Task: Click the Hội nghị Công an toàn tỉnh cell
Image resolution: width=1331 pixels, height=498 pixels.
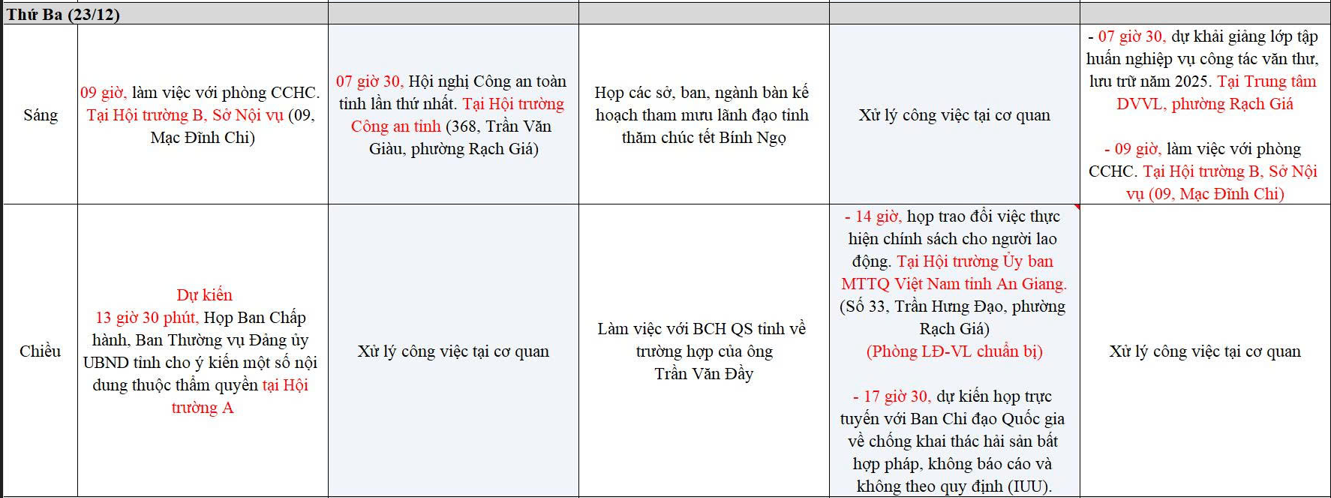Action: click(452, 115)
